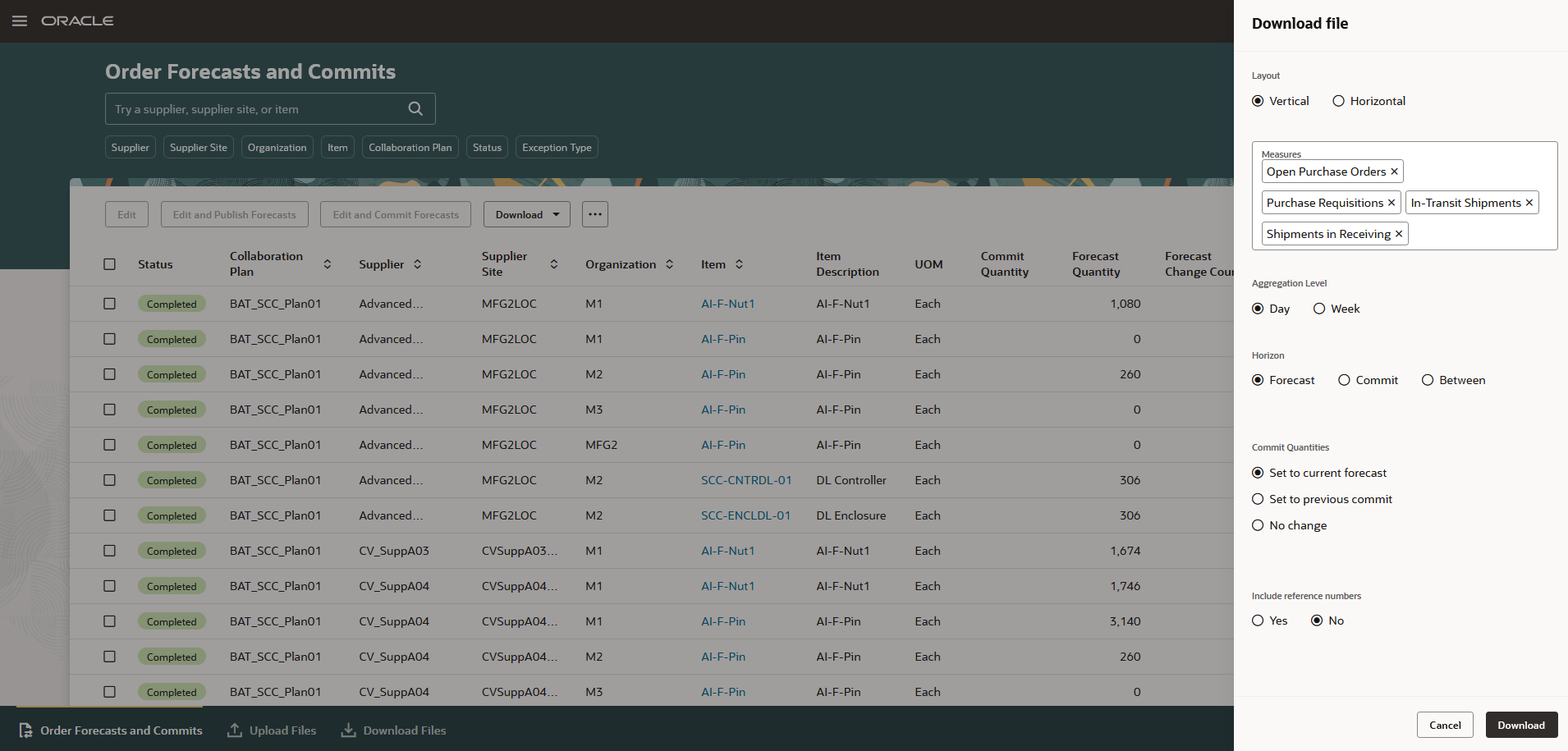The width and height of the screenshot is (1568, 751).
Task: Remove the Shipments in Receiving measure
Action: 1399,234
